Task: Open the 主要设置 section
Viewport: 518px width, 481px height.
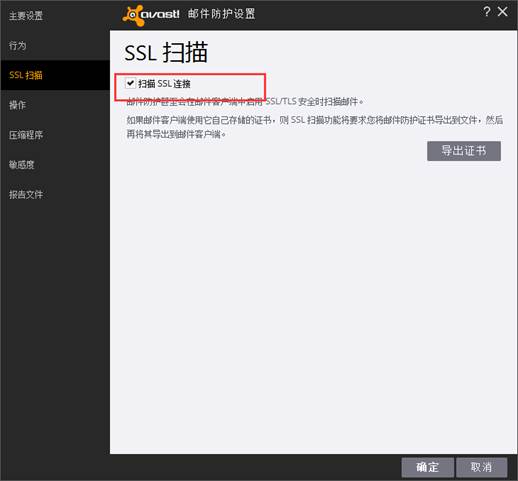Action: tap(26, 16)
